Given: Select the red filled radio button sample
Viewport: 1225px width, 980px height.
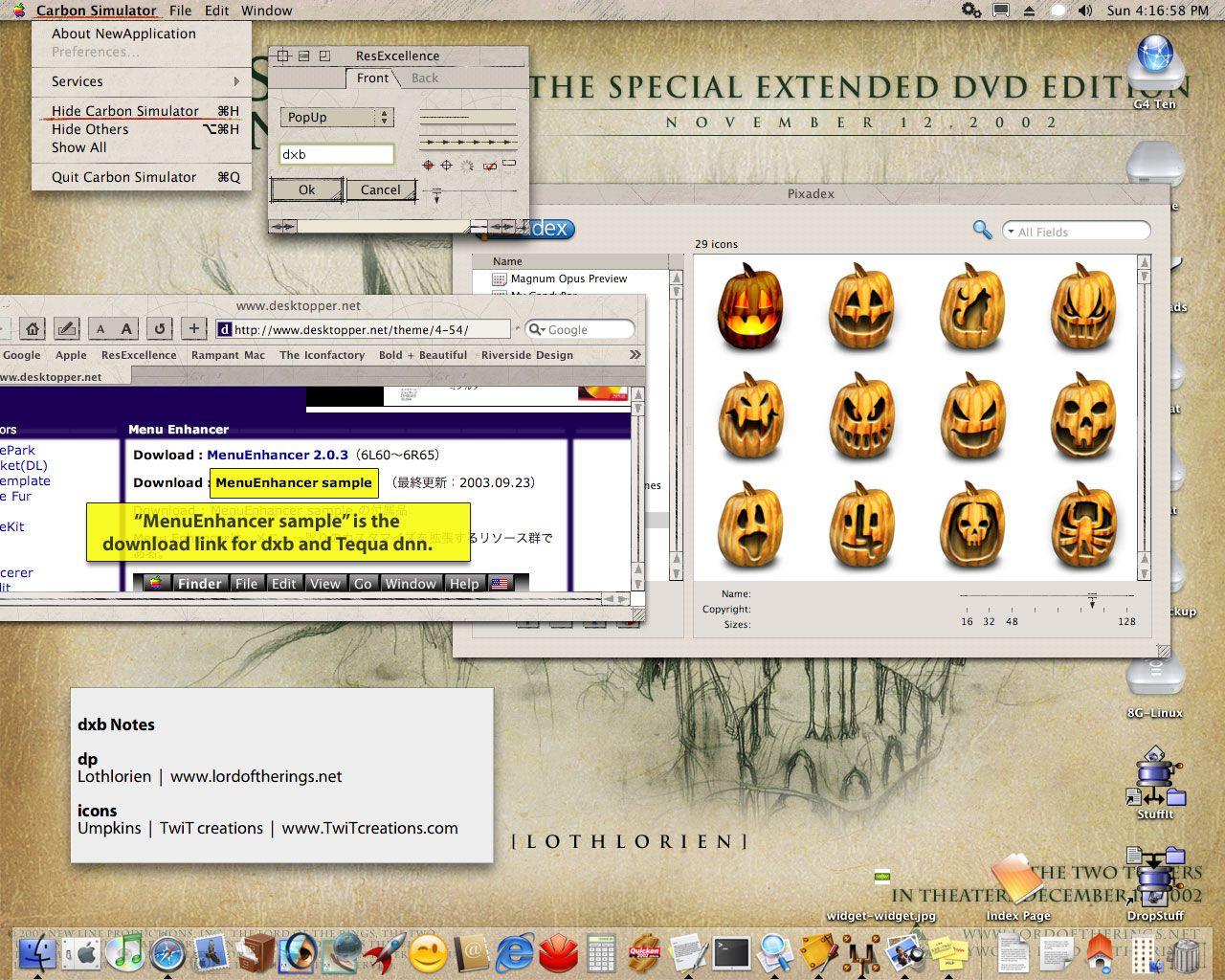Looking at the screenshot, I should [x=428, y=165].
